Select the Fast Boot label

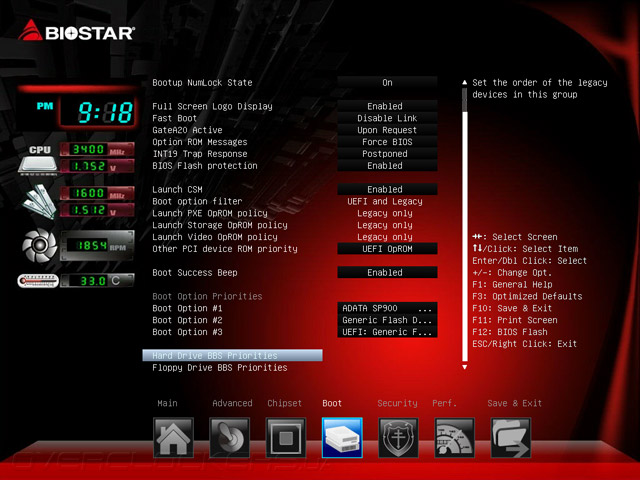pos(174,118)
